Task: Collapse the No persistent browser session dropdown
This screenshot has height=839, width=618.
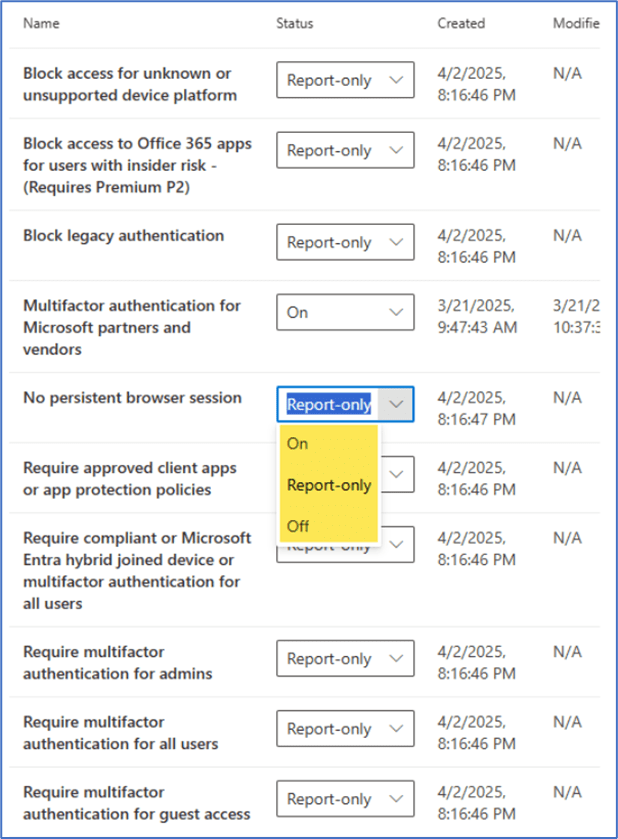Action: (396, 404)
